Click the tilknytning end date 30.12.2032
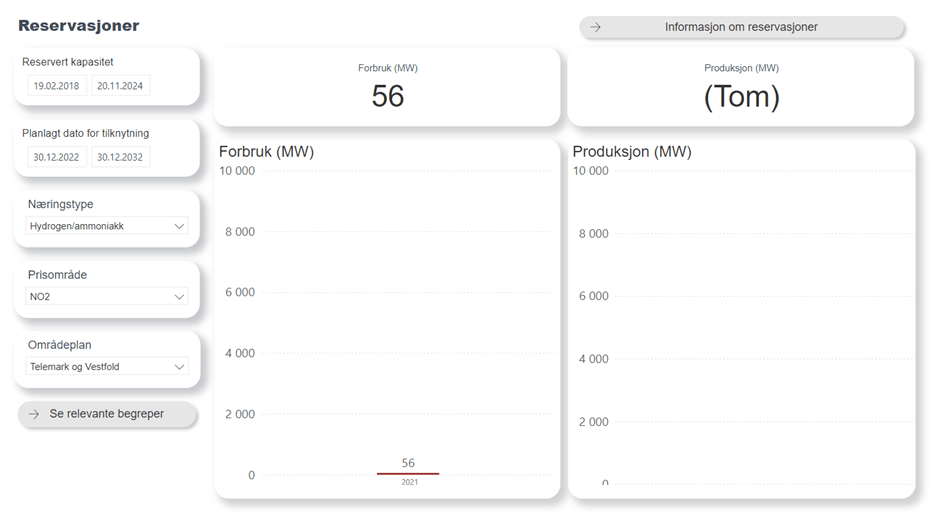 click(120, 157)
